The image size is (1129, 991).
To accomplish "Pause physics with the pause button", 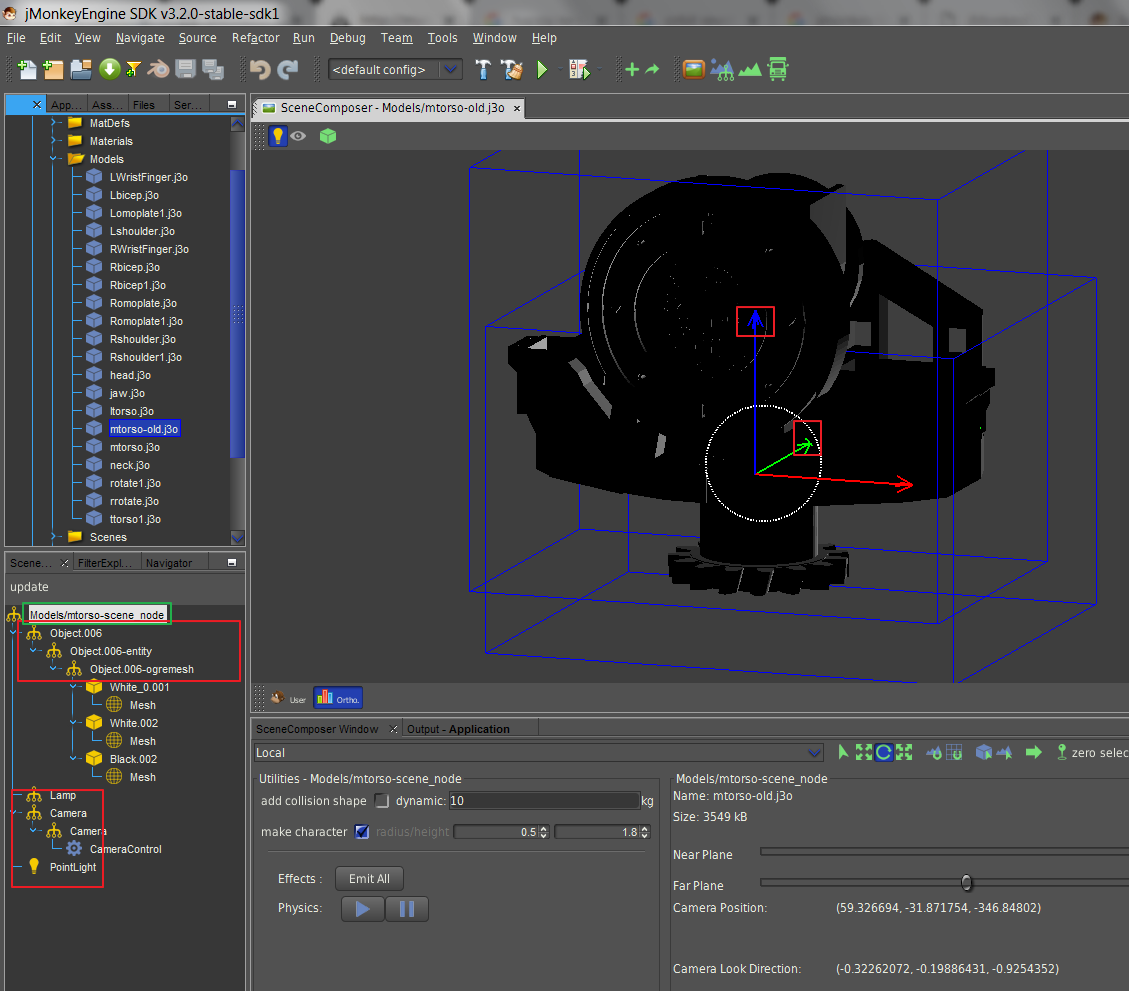I will 407,909.
